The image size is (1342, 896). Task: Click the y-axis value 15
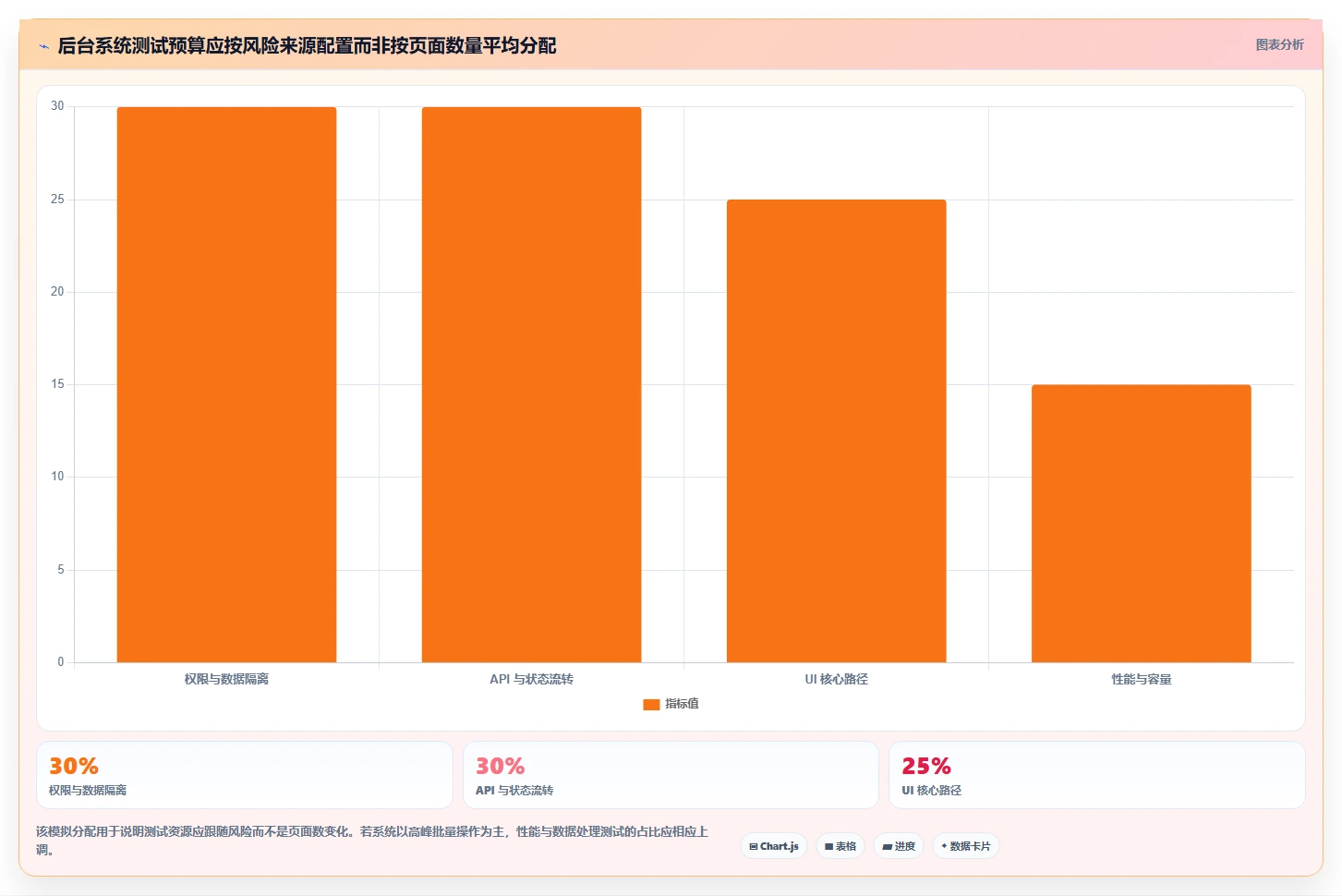pyautogui.click(x=57, y=384)
